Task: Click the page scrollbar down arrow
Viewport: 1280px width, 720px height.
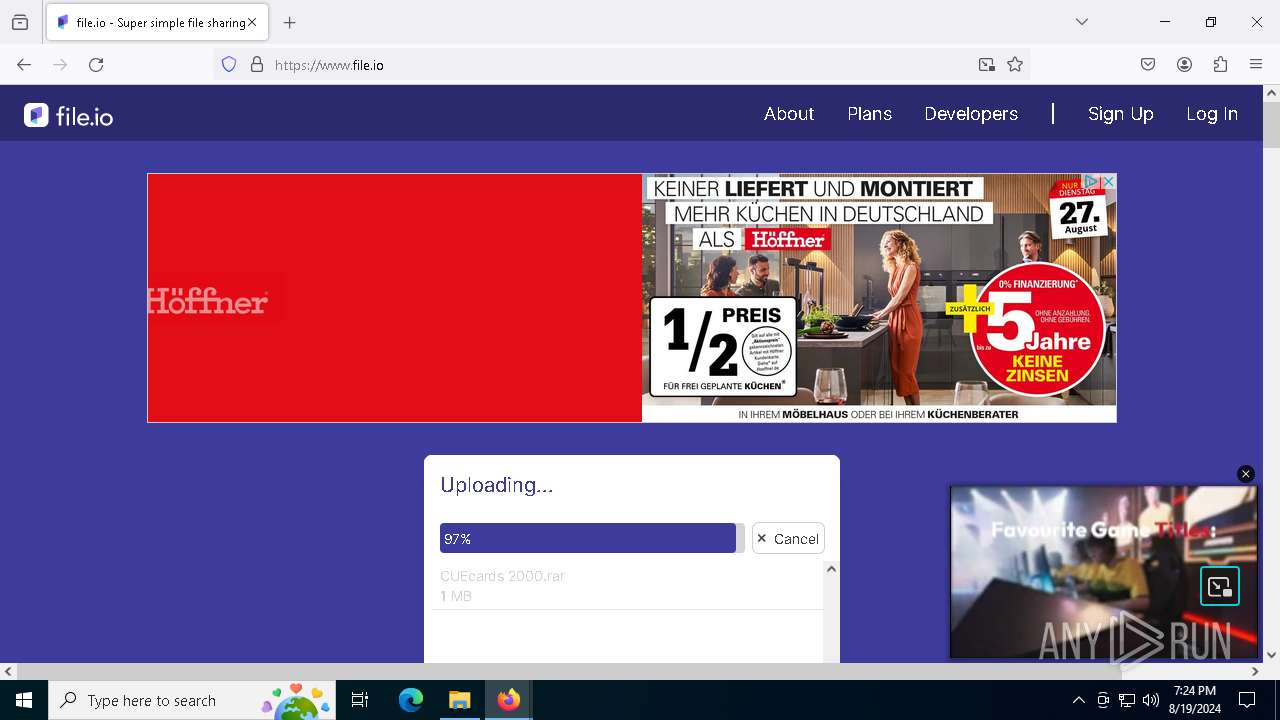Action: [1271, 655]
